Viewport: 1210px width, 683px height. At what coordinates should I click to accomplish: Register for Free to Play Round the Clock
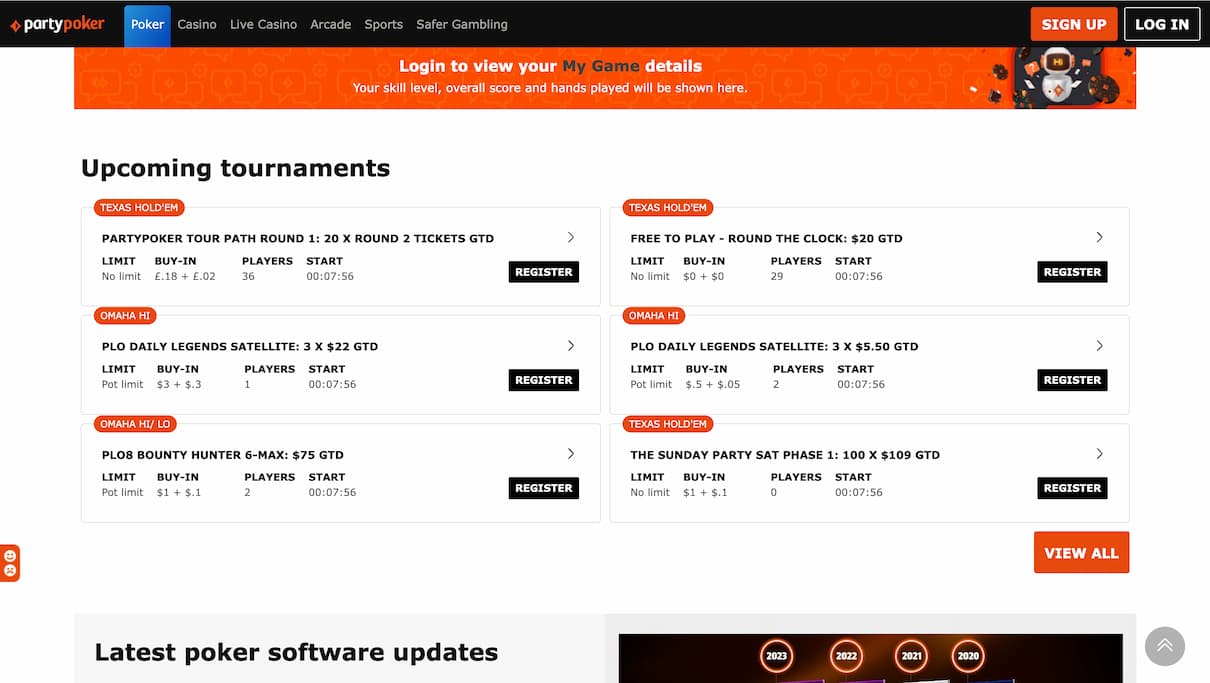[x=1072, y=272]
